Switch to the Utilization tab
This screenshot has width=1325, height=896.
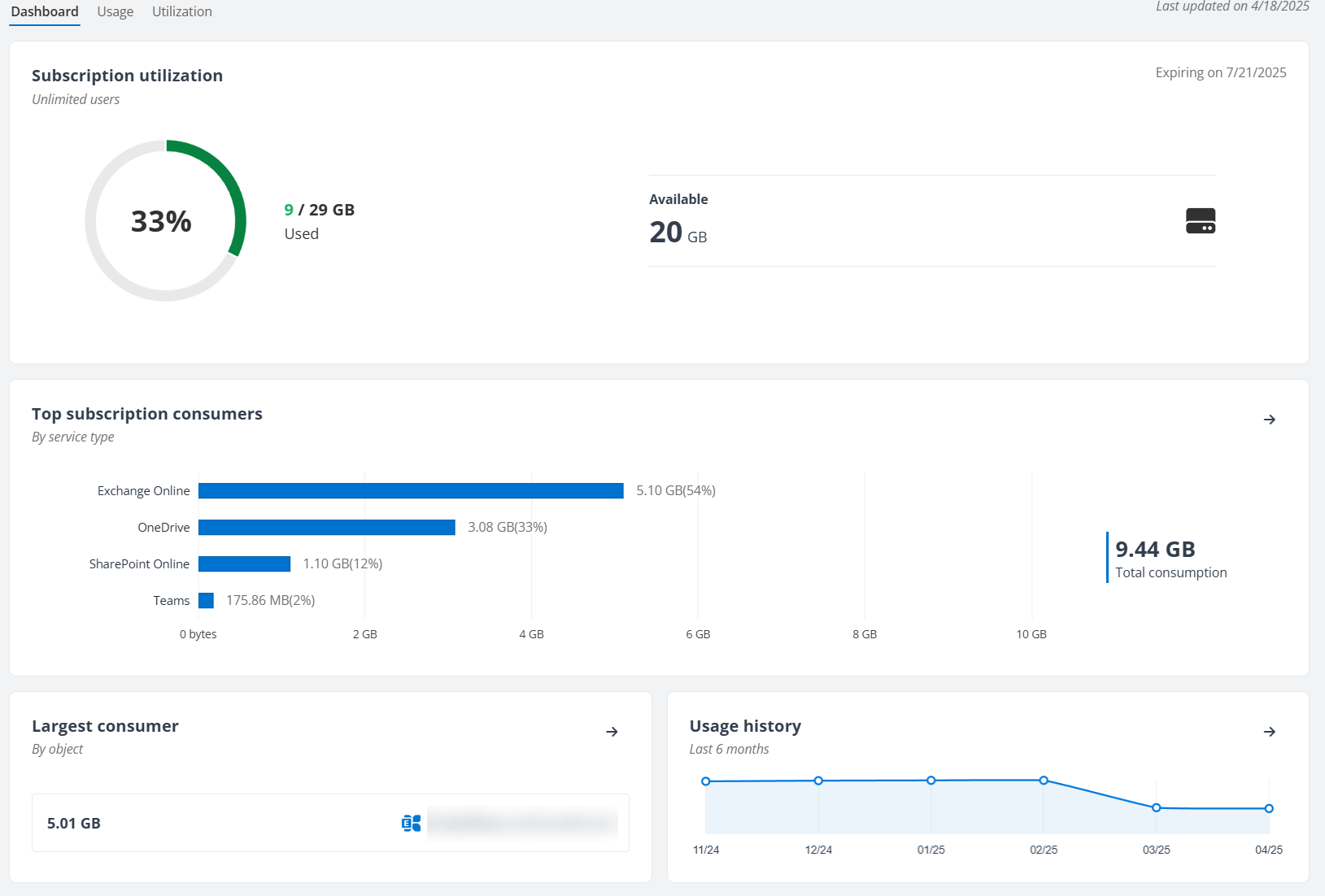click(x=181, y=11)
